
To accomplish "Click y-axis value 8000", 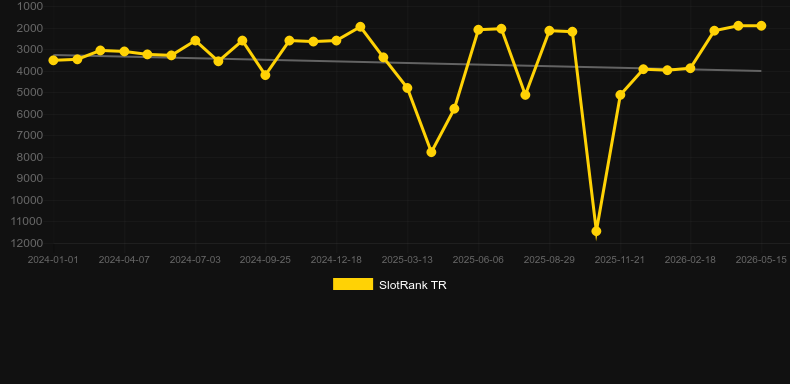I will point(30,157).
